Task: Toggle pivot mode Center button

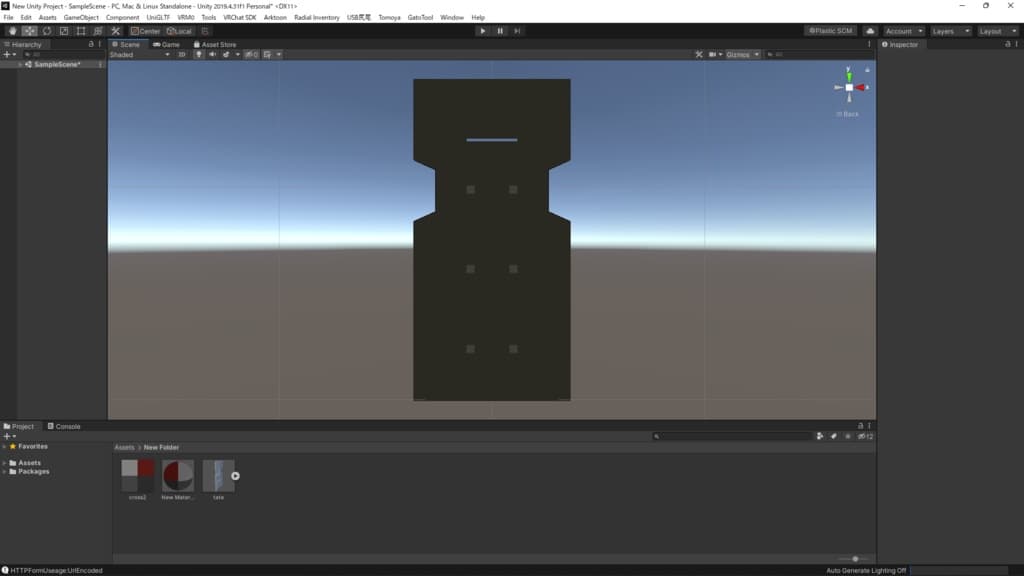Action: pyautogui.click(x=144, y=31)
